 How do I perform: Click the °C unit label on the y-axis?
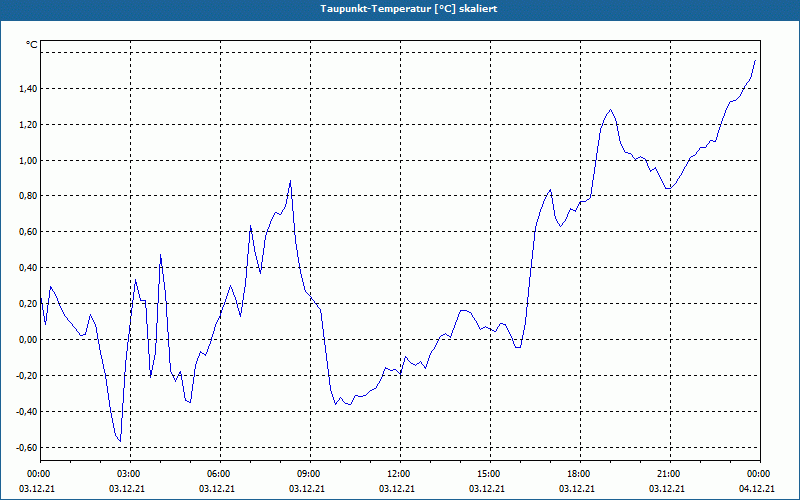tap(32, 45)
